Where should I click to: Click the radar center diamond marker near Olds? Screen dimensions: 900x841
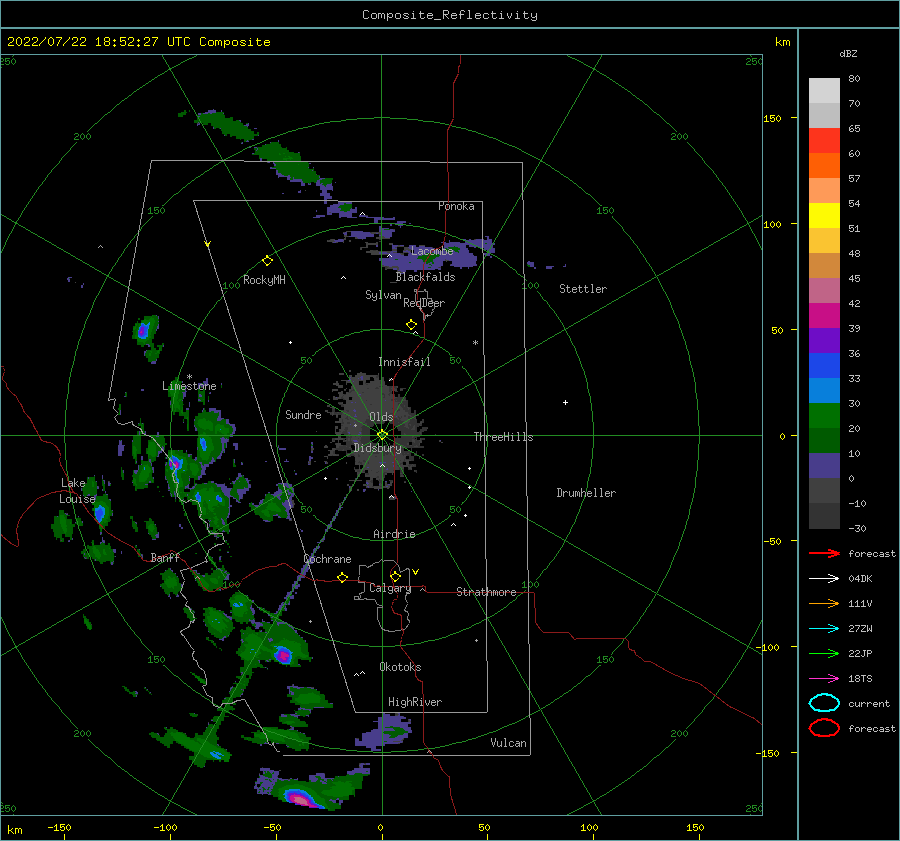click(x=382, y=435)
